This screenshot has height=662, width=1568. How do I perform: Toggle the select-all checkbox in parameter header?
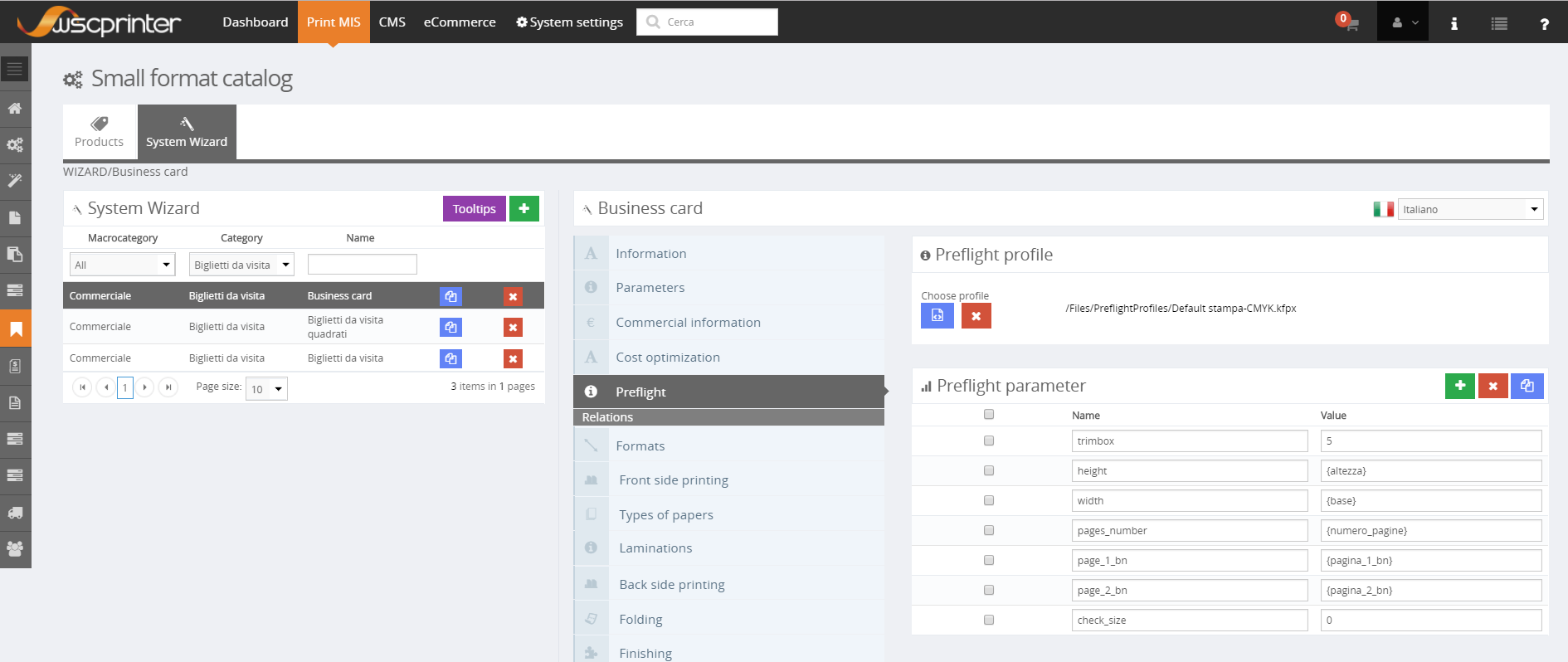(989, 414)
